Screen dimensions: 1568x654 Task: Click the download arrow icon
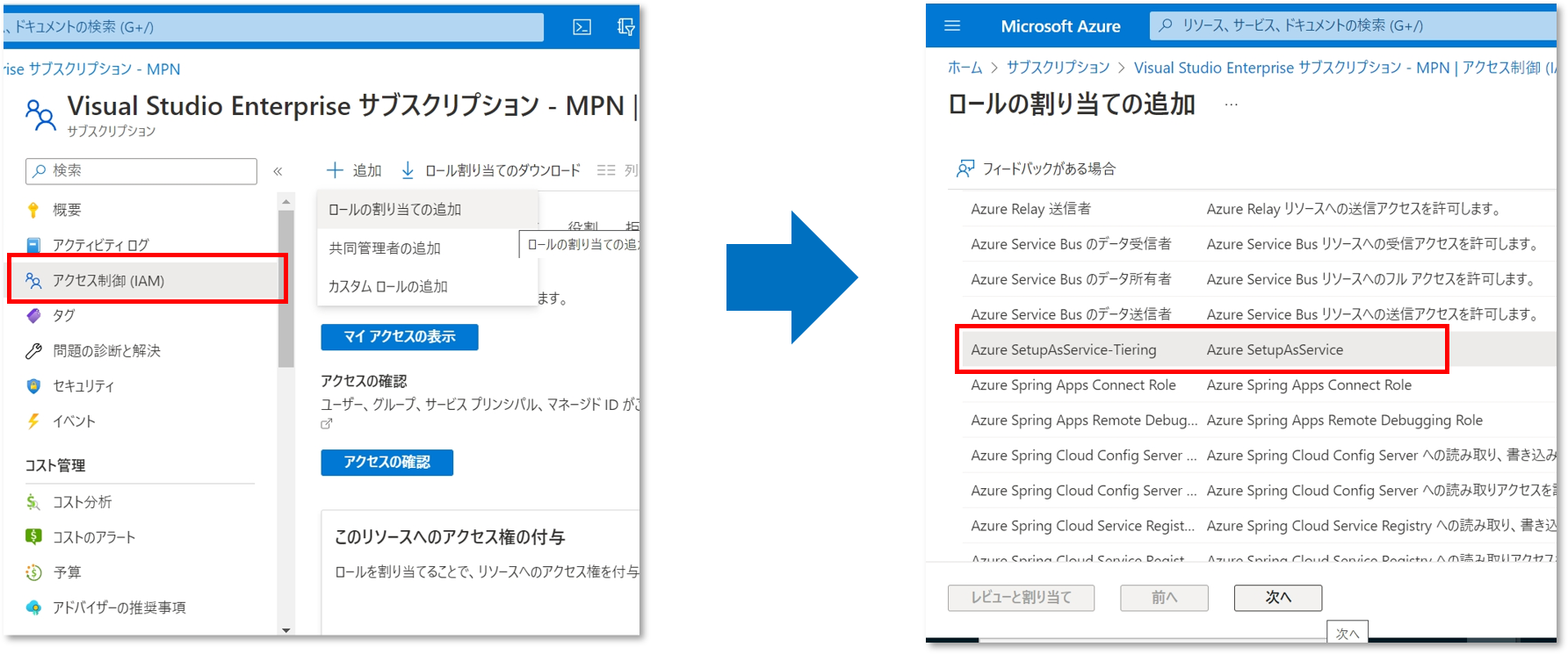(x=408, y=170)
